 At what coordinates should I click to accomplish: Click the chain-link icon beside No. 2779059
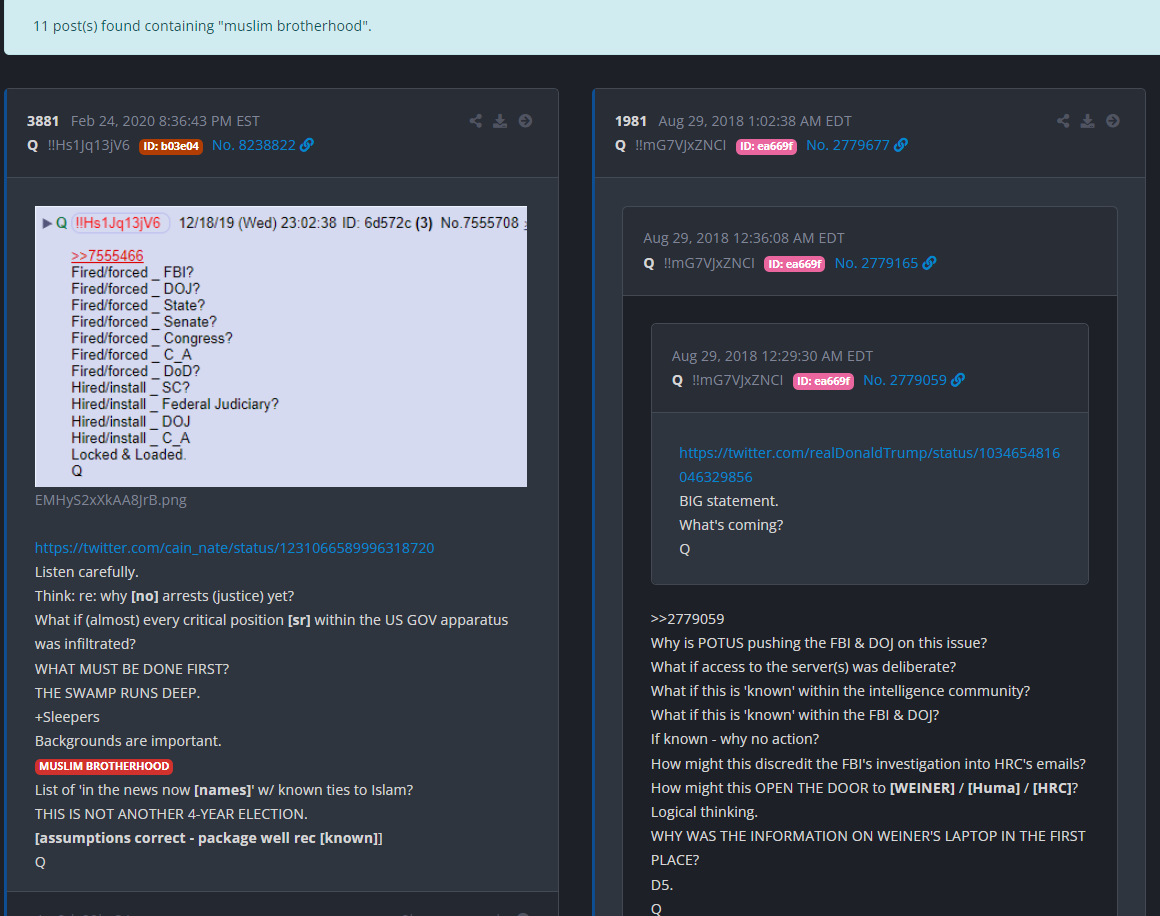(x=958, y=380)
